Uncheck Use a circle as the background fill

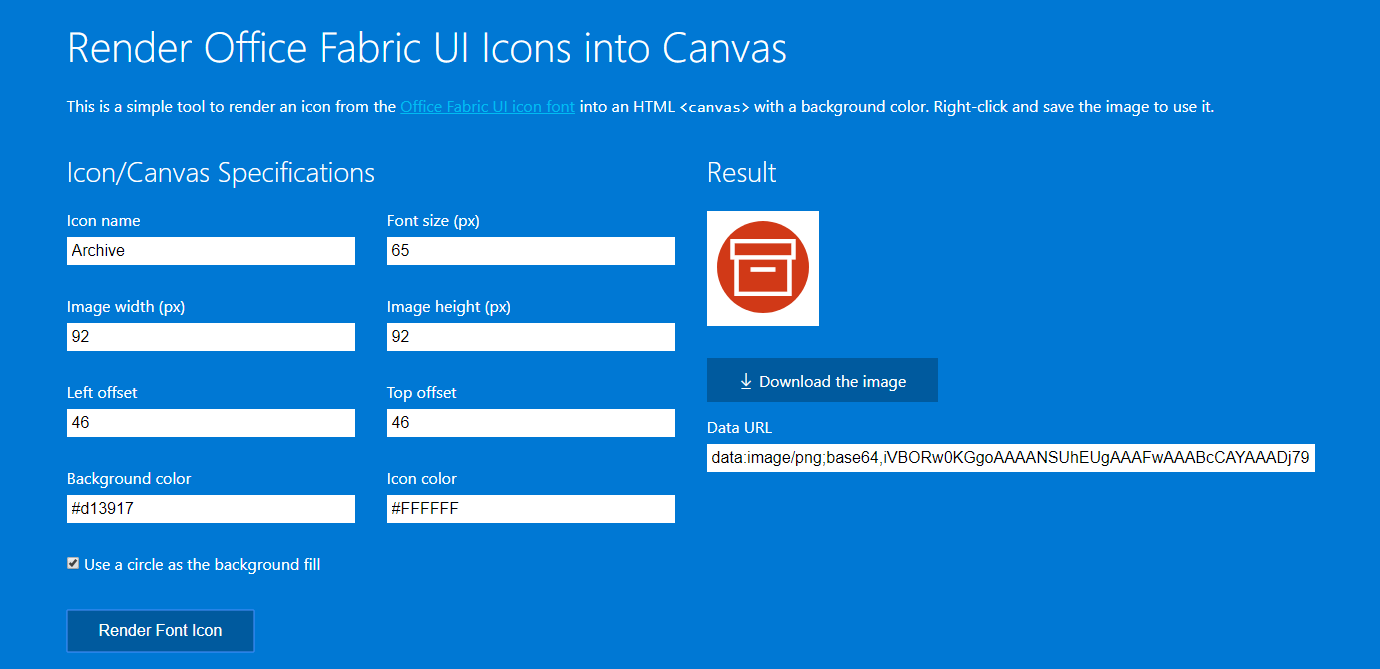point(72,563)
